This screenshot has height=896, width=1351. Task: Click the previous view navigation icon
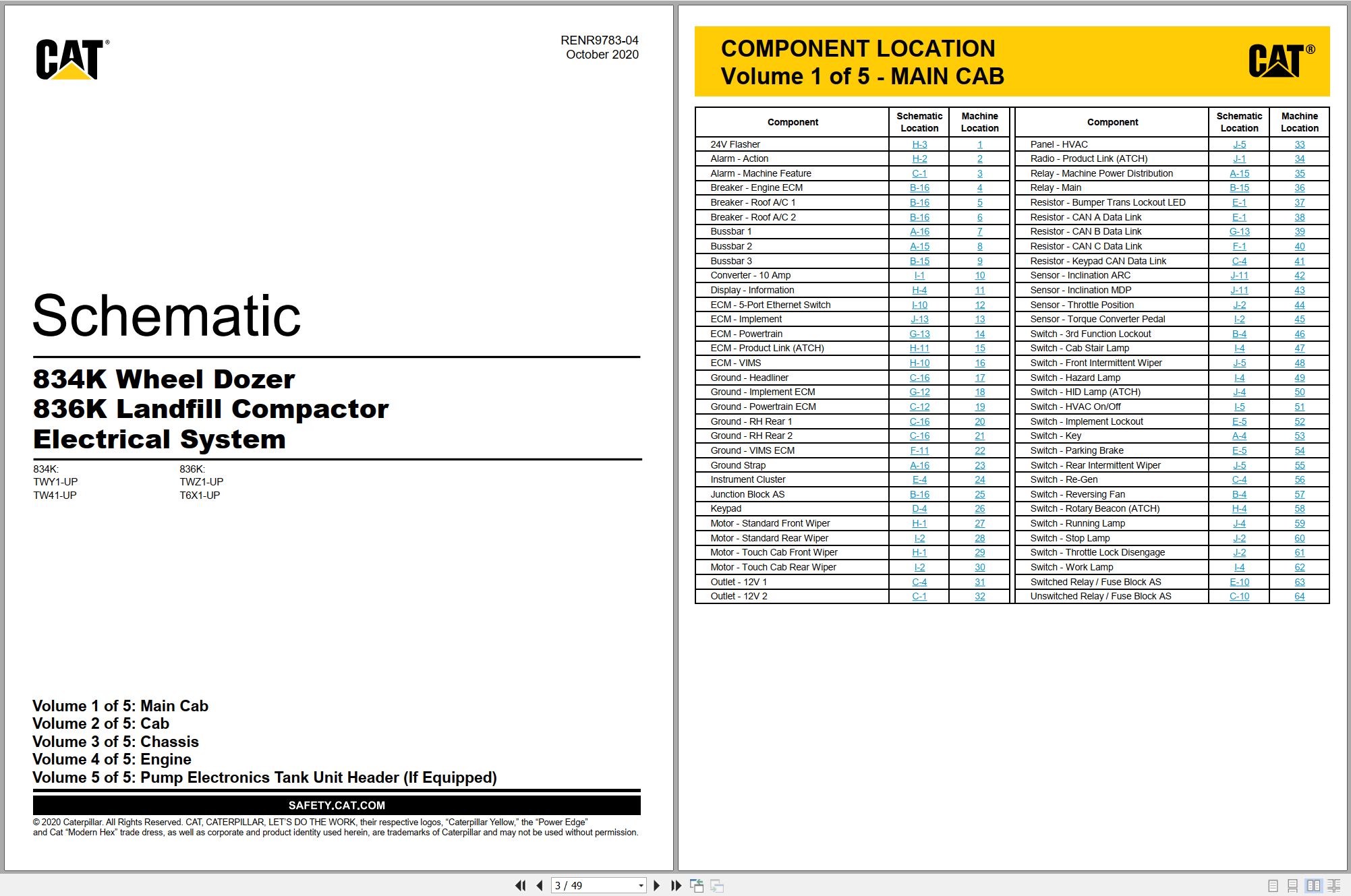point(697,885)
